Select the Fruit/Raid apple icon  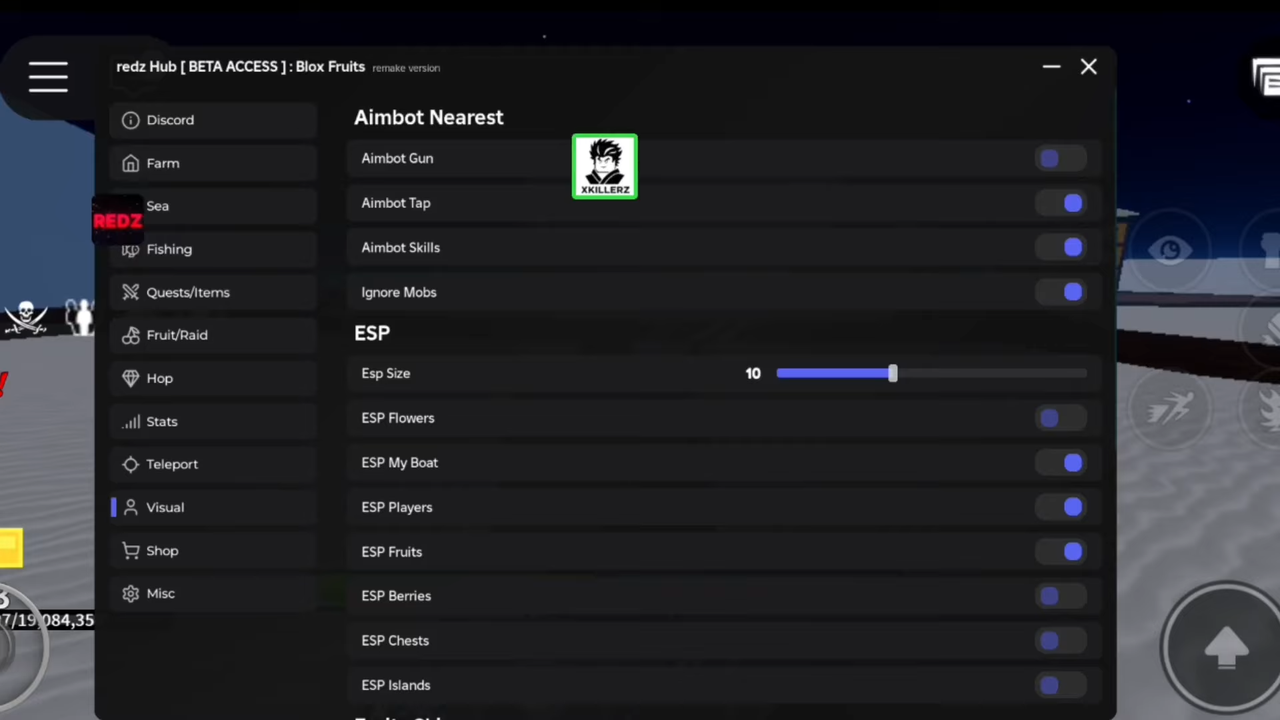tap(130, 335)
